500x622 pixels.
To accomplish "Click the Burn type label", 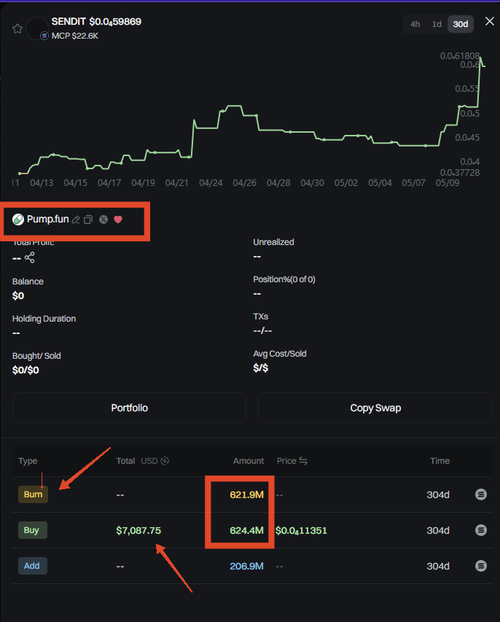I will [x=33, y=494].
